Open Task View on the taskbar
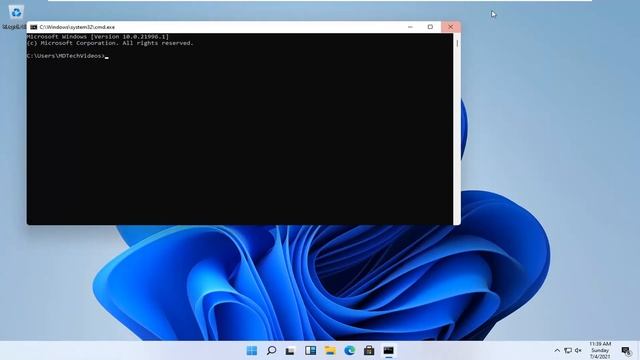The width and height of the screenshot is (640, 360). click(290, 351)
